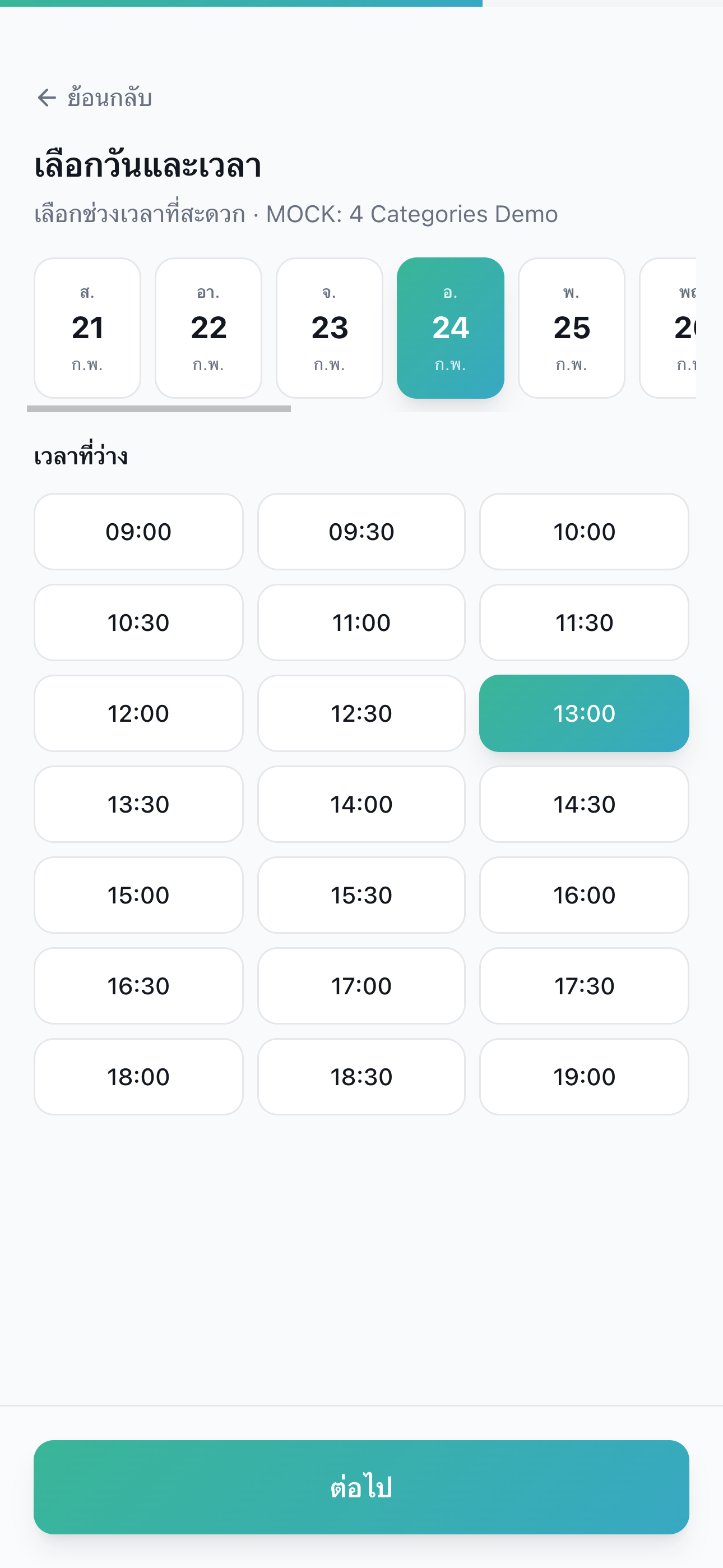Select the 15:30 time slot
Viewport: 723px width, 1568px height.
click(361, 895)
